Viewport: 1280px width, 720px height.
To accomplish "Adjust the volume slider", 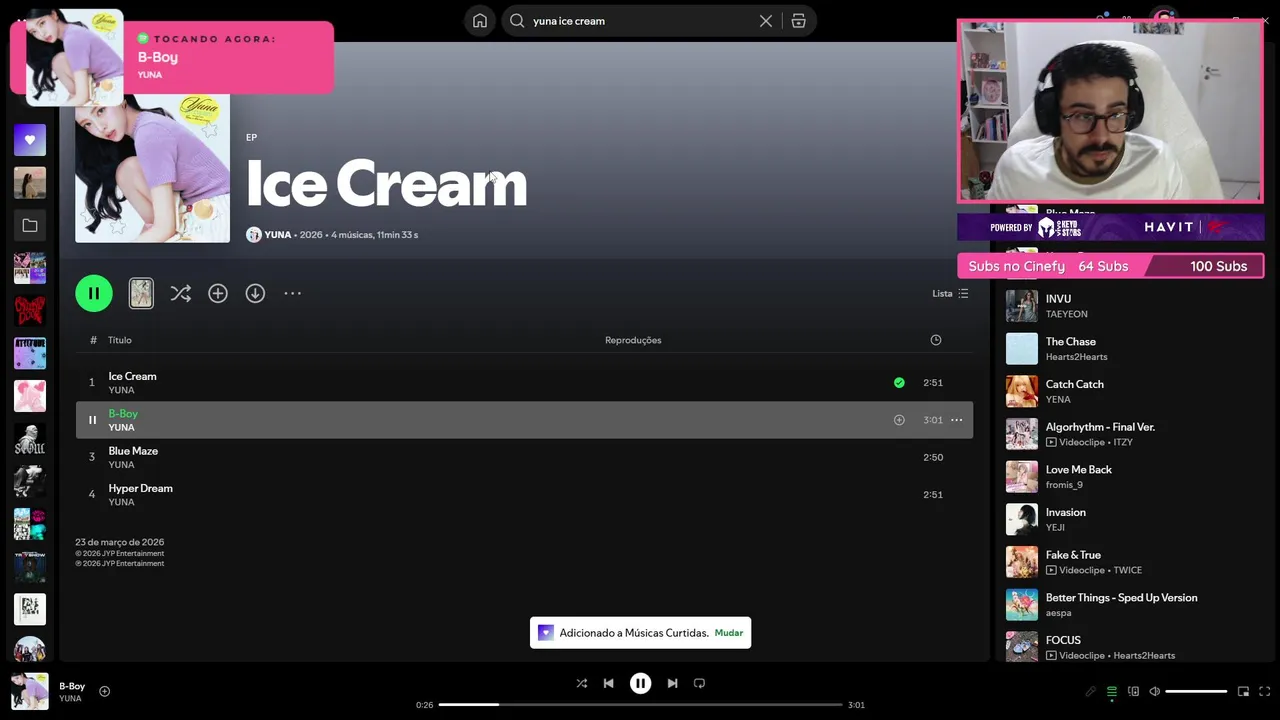I will (1196, 691).
